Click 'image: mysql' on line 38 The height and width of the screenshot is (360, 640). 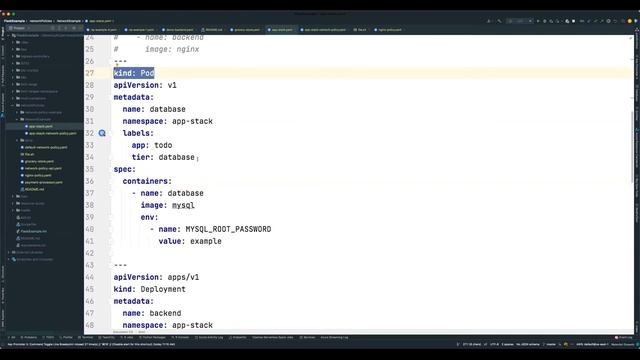168,205
